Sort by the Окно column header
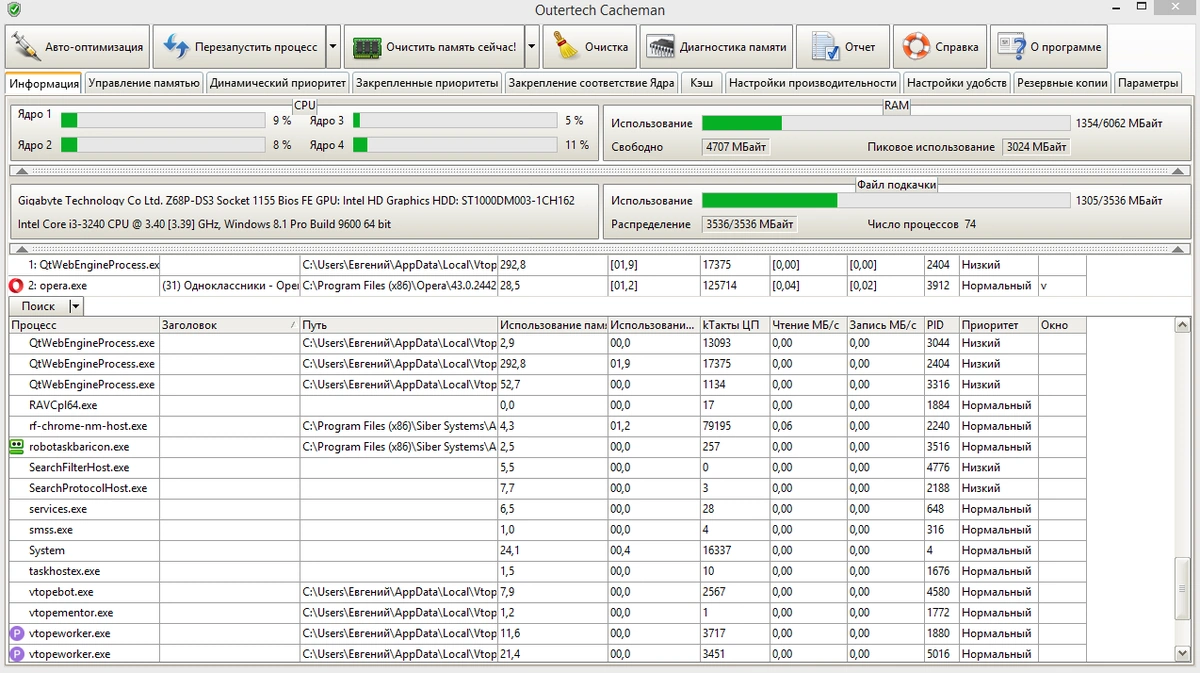Image resolution: width=1200 pixels, height=673 pixels. point(1062,325)
